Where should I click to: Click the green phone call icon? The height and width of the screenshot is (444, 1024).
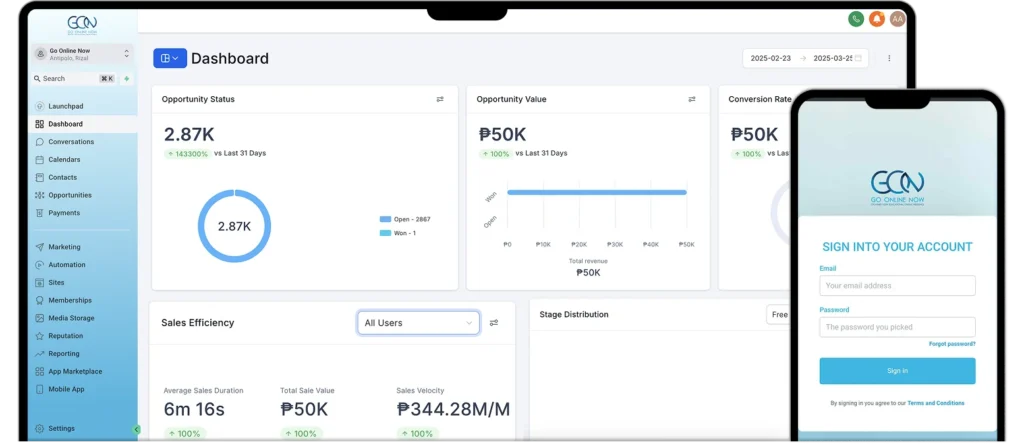point(856,19)
